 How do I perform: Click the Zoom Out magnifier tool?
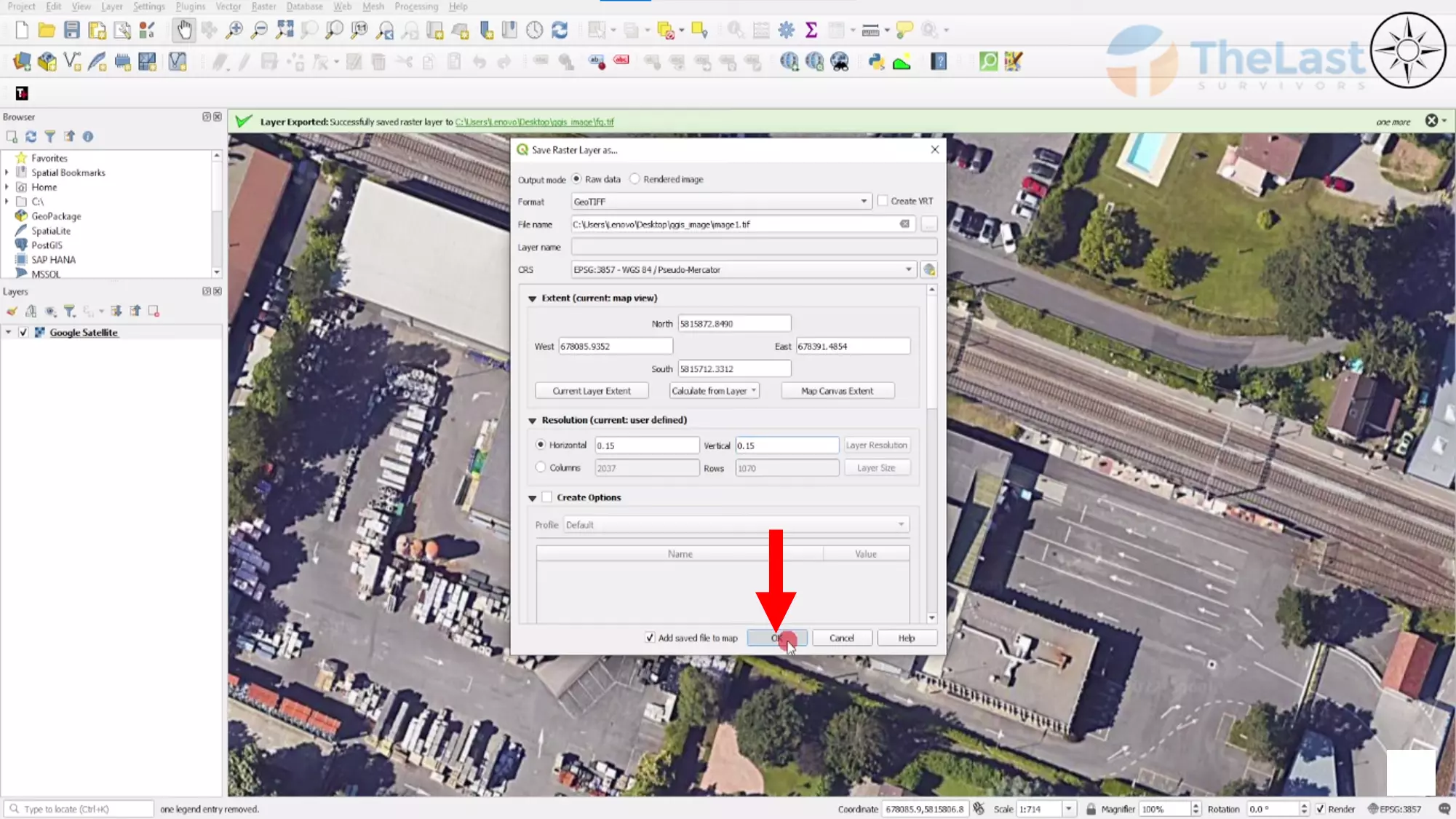point(259,30)
